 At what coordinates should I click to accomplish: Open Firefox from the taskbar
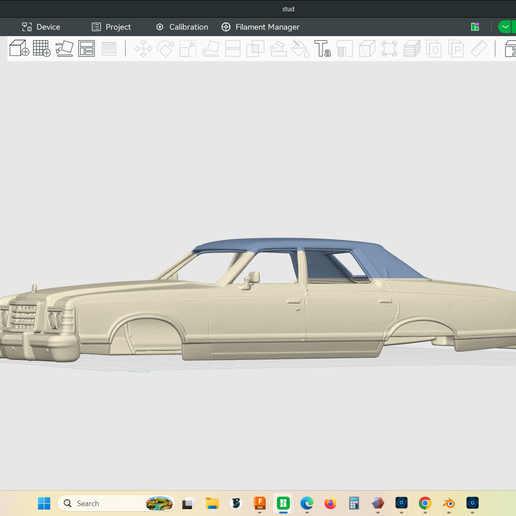330,503
